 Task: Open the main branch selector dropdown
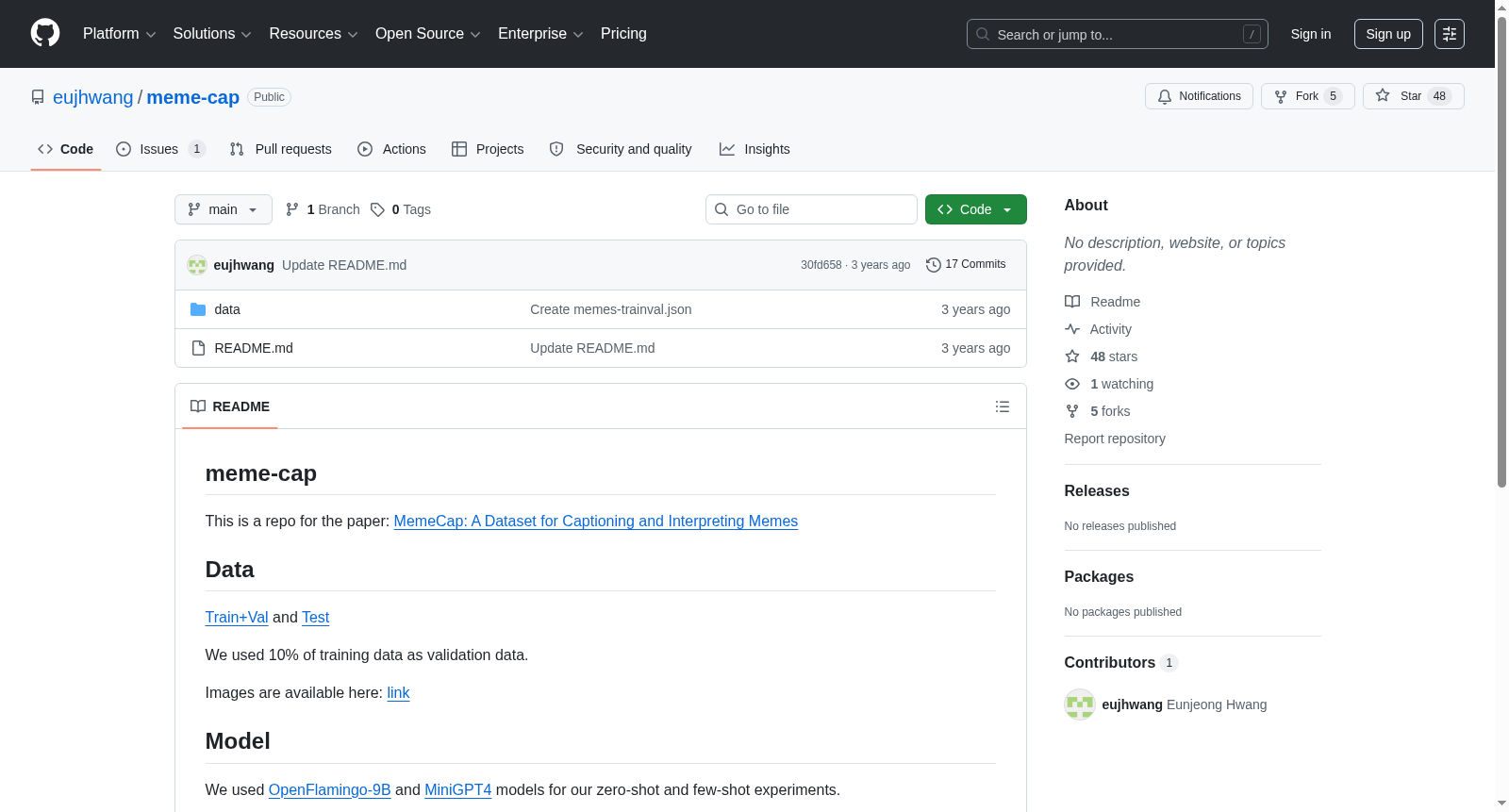224,209
